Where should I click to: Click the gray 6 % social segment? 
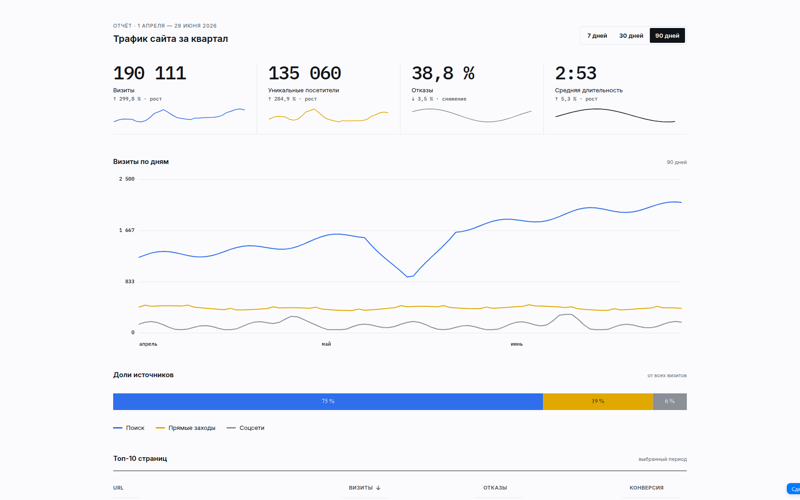coord(670,402)
